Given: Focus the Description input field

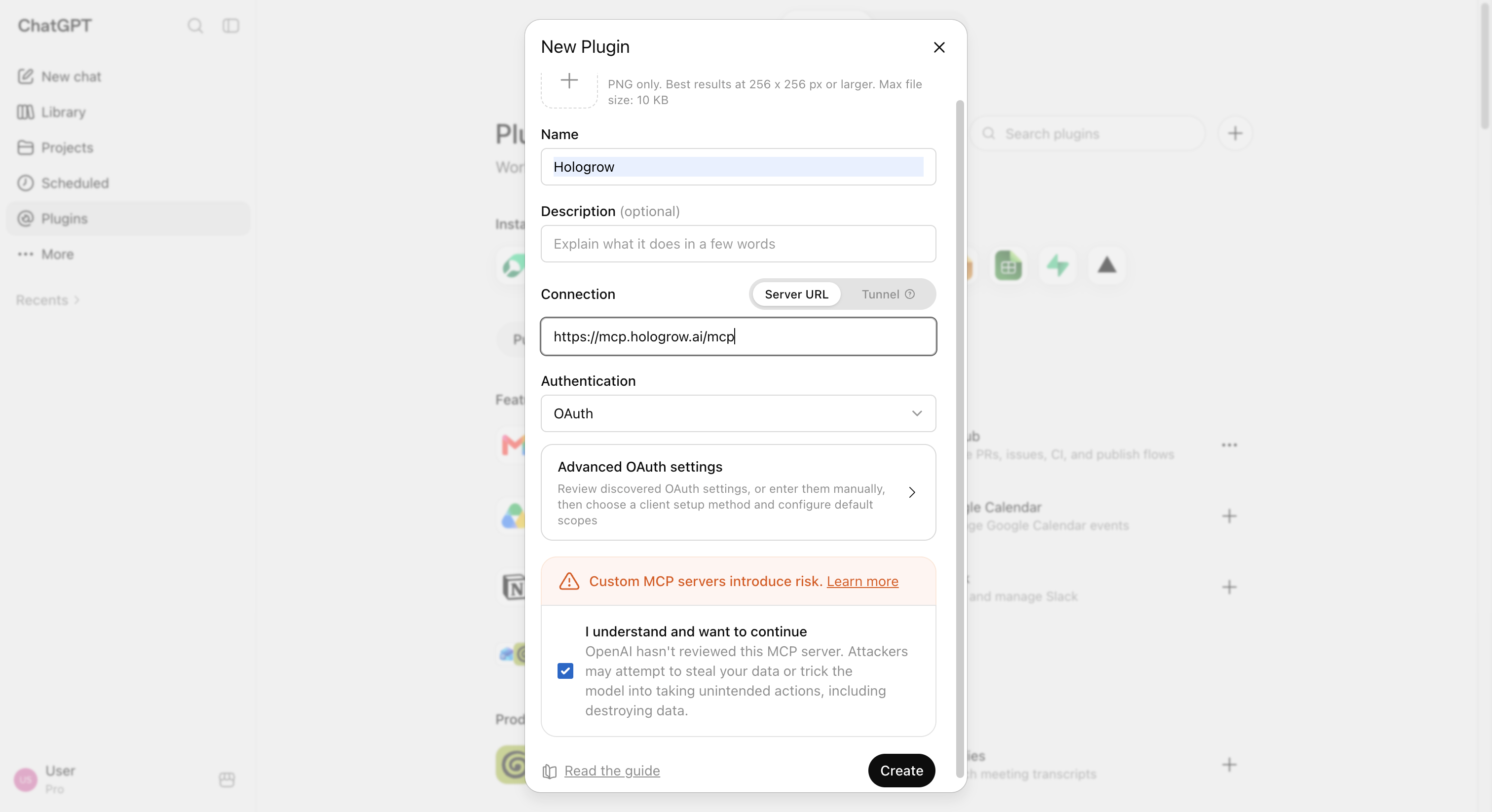Looking at the screenshot, I should click(738, 244).
